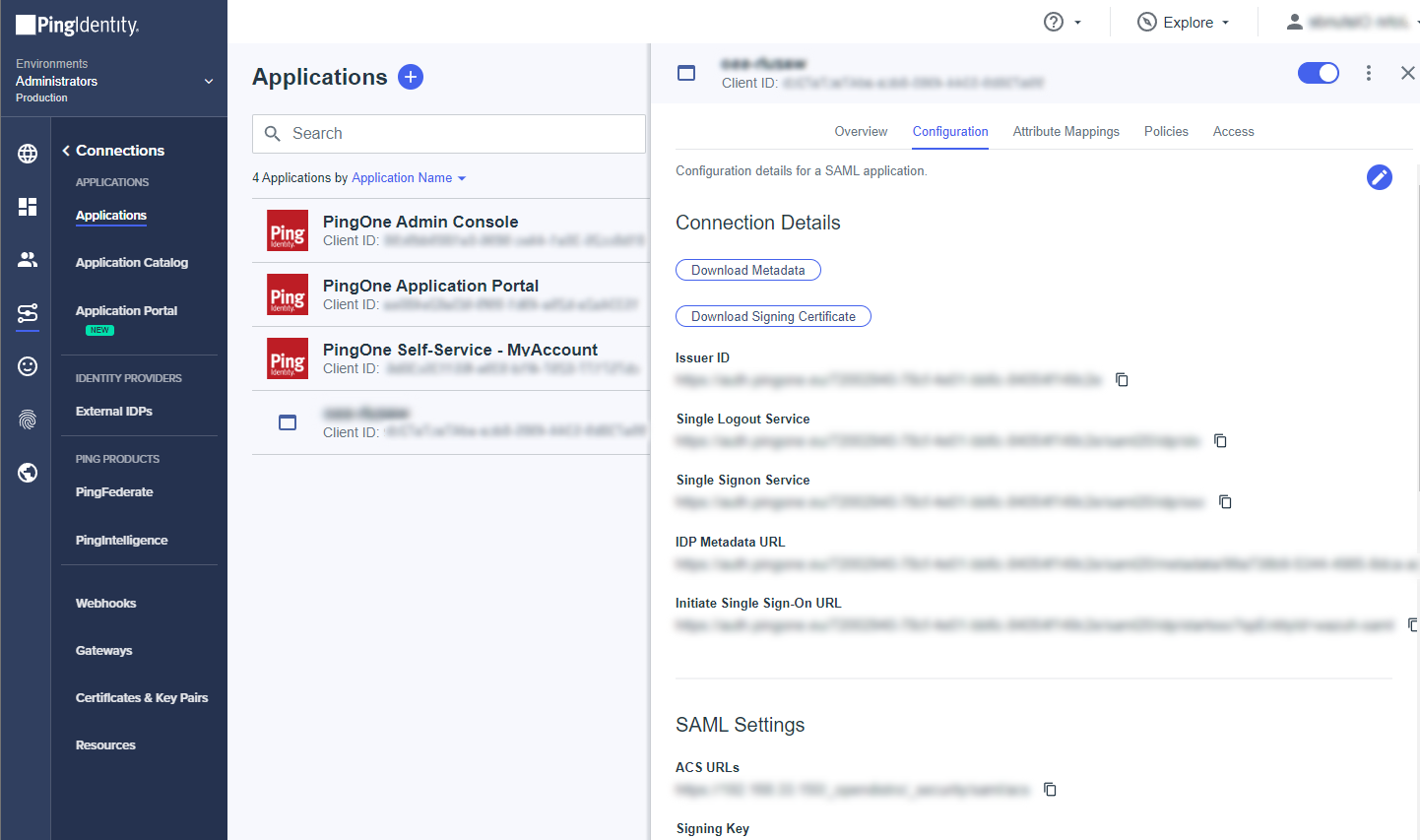Viewport: 1420px width, 840px height.
Task: Click the search magnifier icon
Action: tap(273, 134)
